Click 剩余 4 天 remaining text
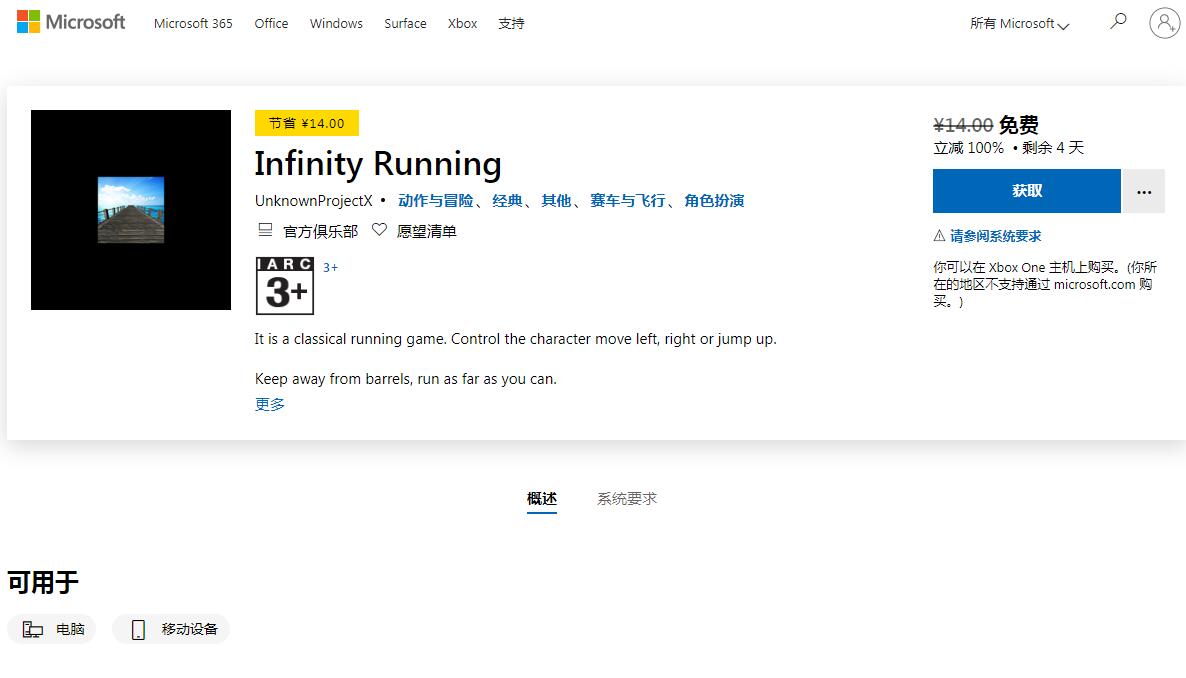This screenshot has height=678, width=1186. (1053, 148)
